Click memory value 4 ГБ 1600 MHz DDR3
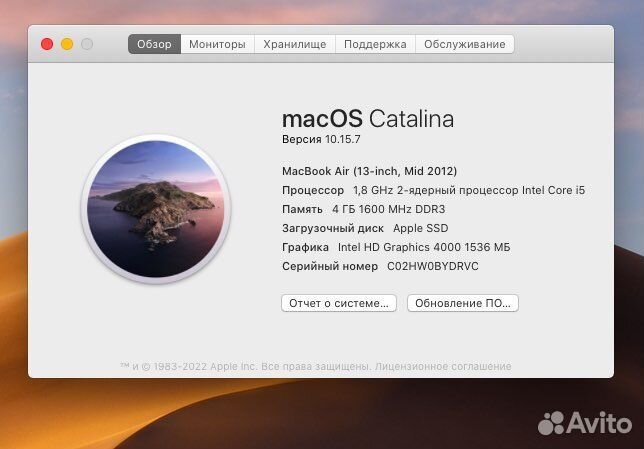The width and height of the screenshot is (644, 449). point(389,209)
